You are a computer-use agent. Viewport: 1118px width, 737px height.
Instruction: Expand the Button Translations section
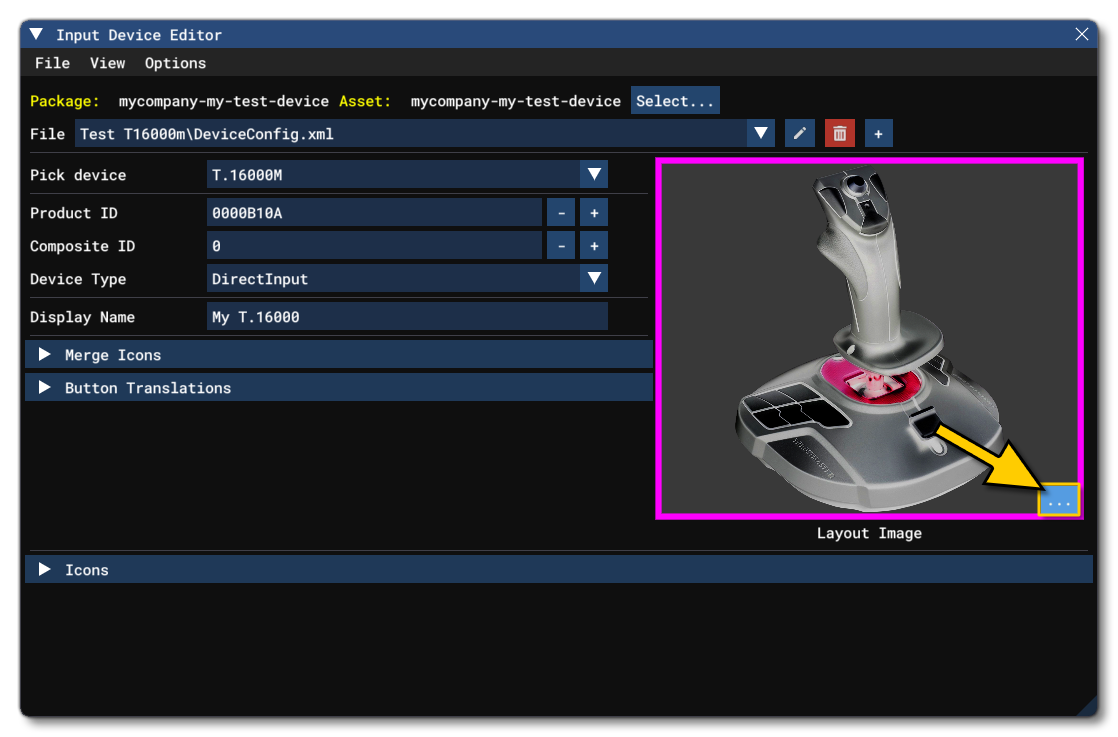tap(339, 388)
